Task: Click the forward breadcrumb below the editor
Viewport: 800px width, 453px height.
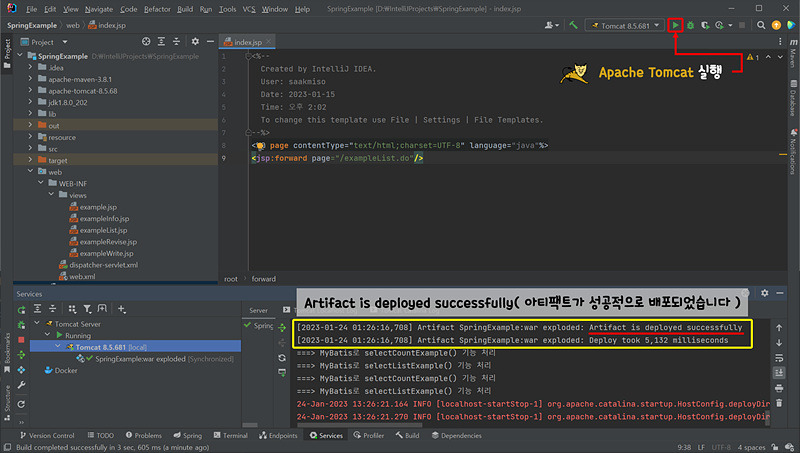Action: click(x=264, y=279)
